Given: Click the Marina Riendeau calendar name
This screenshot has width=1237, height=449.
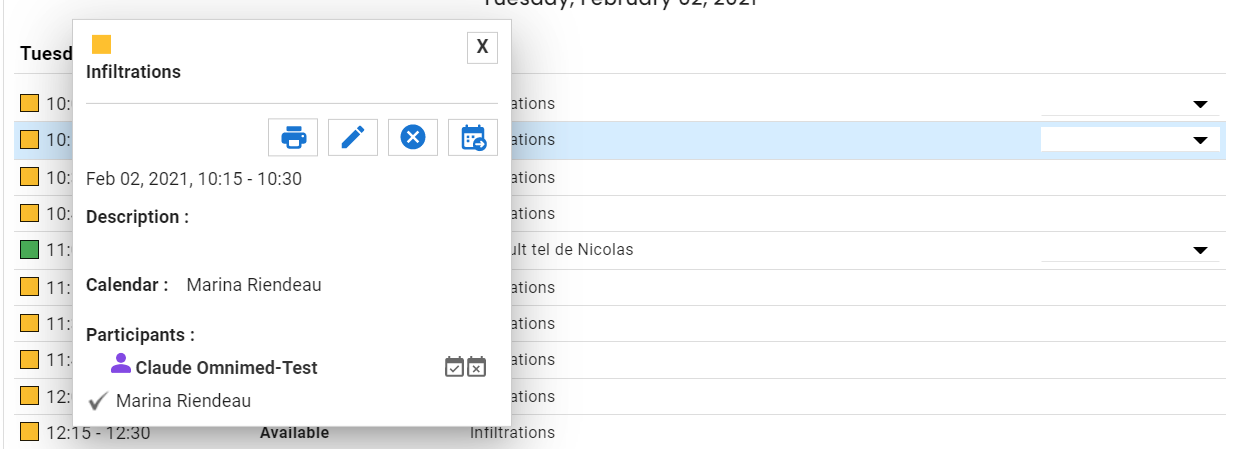Looking at the screenshot, I should pyautogui.click(x=254, y=285).
